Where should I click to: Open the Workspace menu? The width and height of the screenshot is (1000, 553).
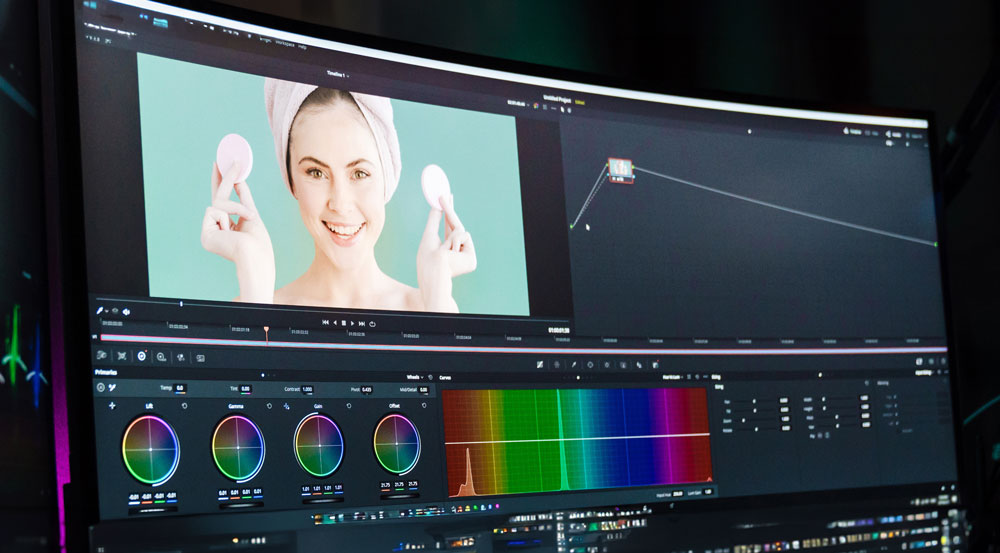(285, 43)
